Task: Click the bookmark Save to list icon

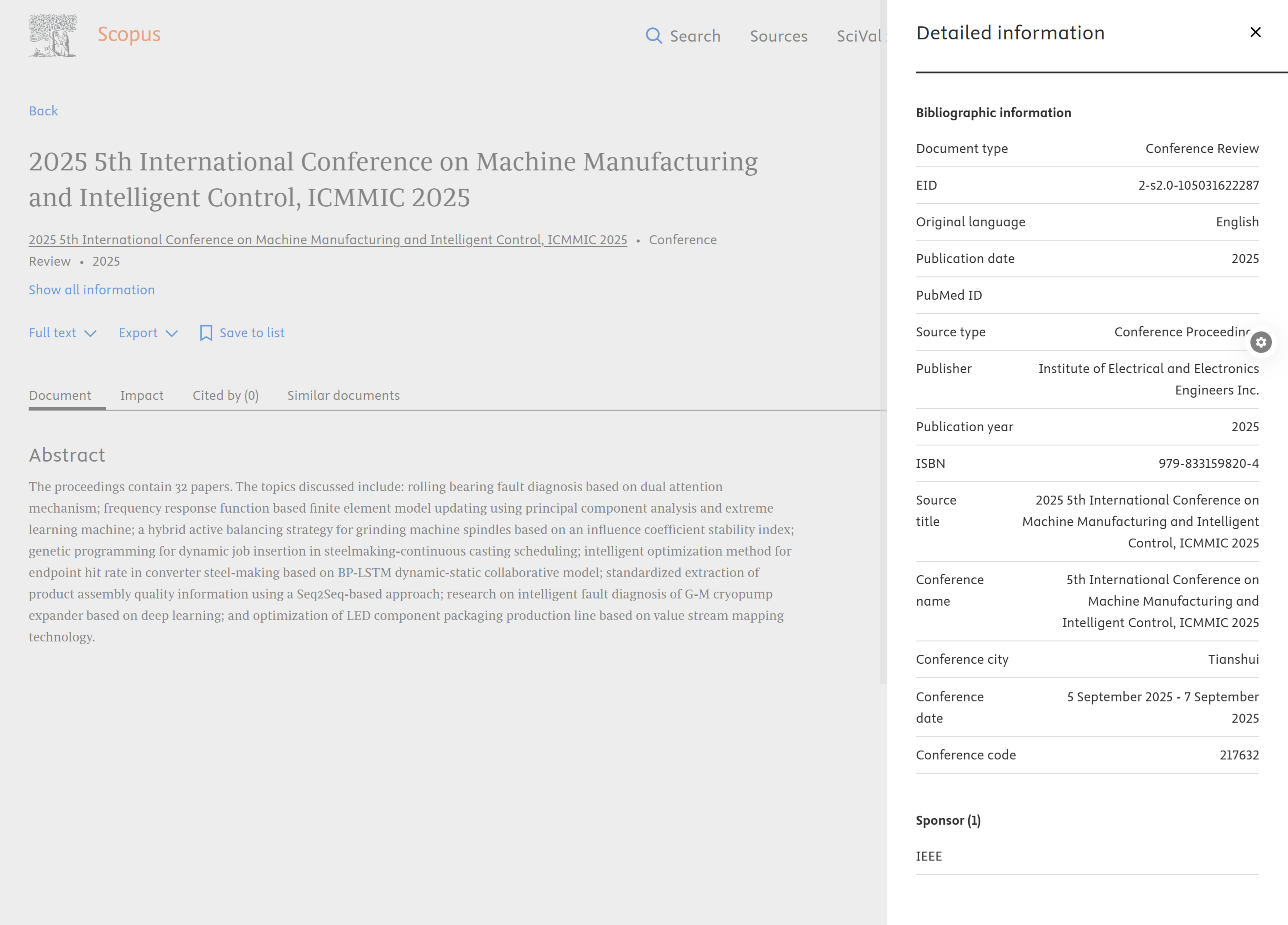Action: pos(206,333)
